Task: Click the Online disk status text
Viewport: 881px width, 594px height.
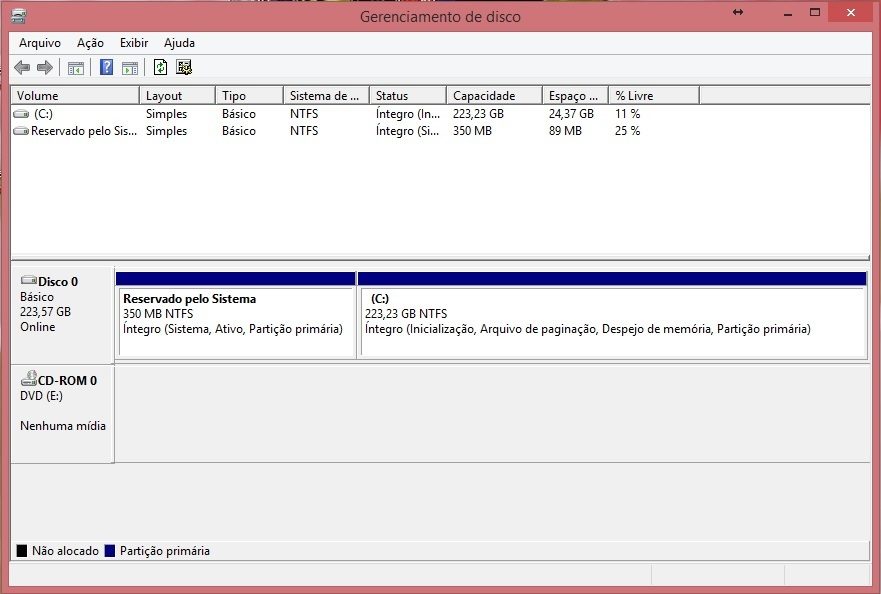Action: pyautogui.click(x=38, y=327)
